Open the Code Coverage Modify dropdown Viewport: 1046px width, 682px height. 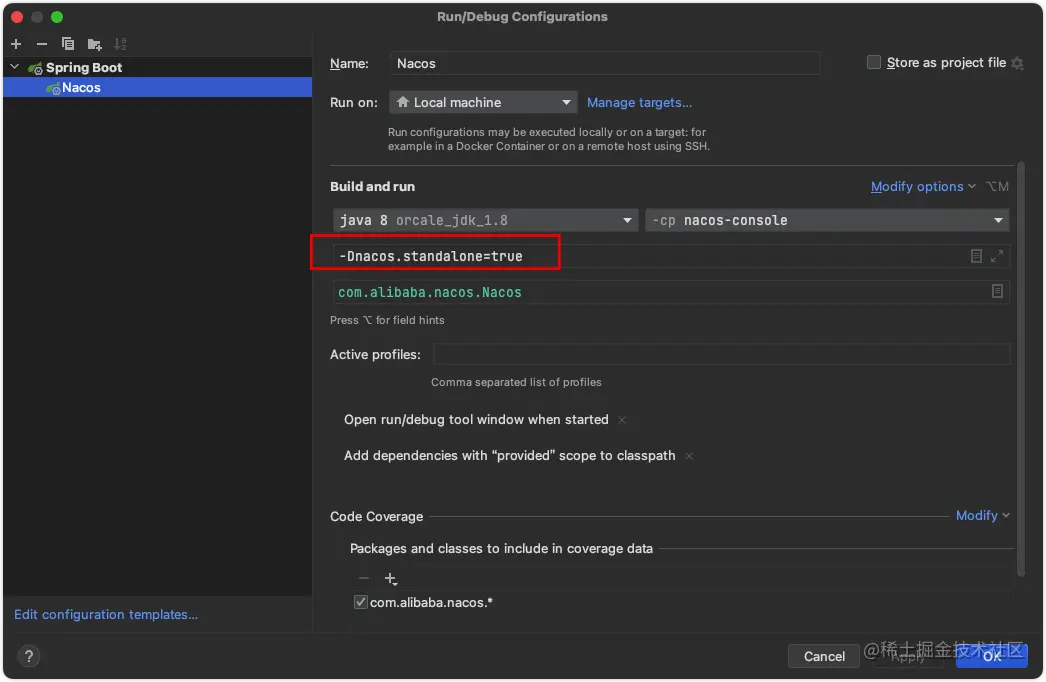click(x=983, y=516)
